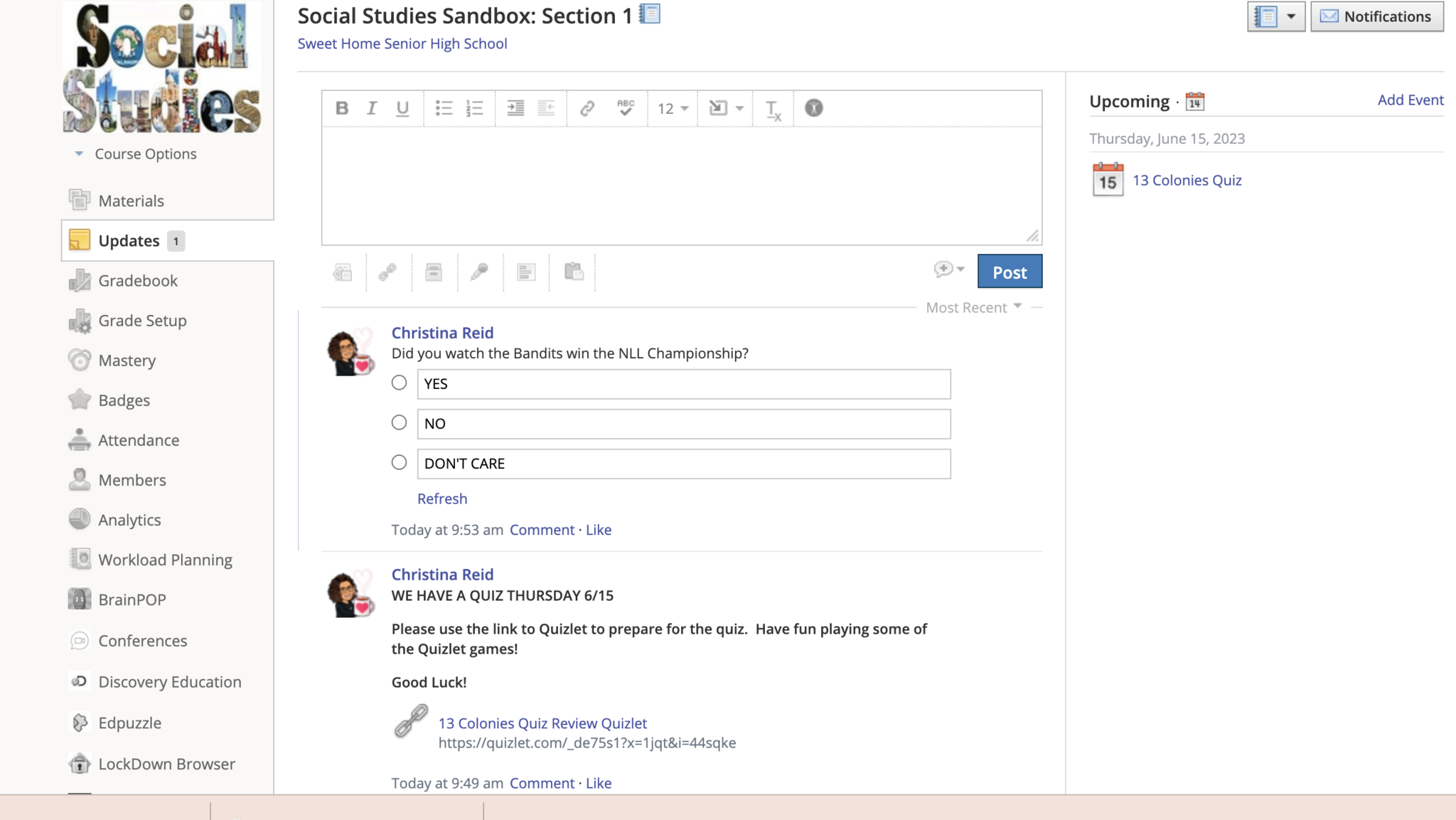Select the NO poll option
The height and width of the screenshot is (820, 1456).
tap(399, 422)
